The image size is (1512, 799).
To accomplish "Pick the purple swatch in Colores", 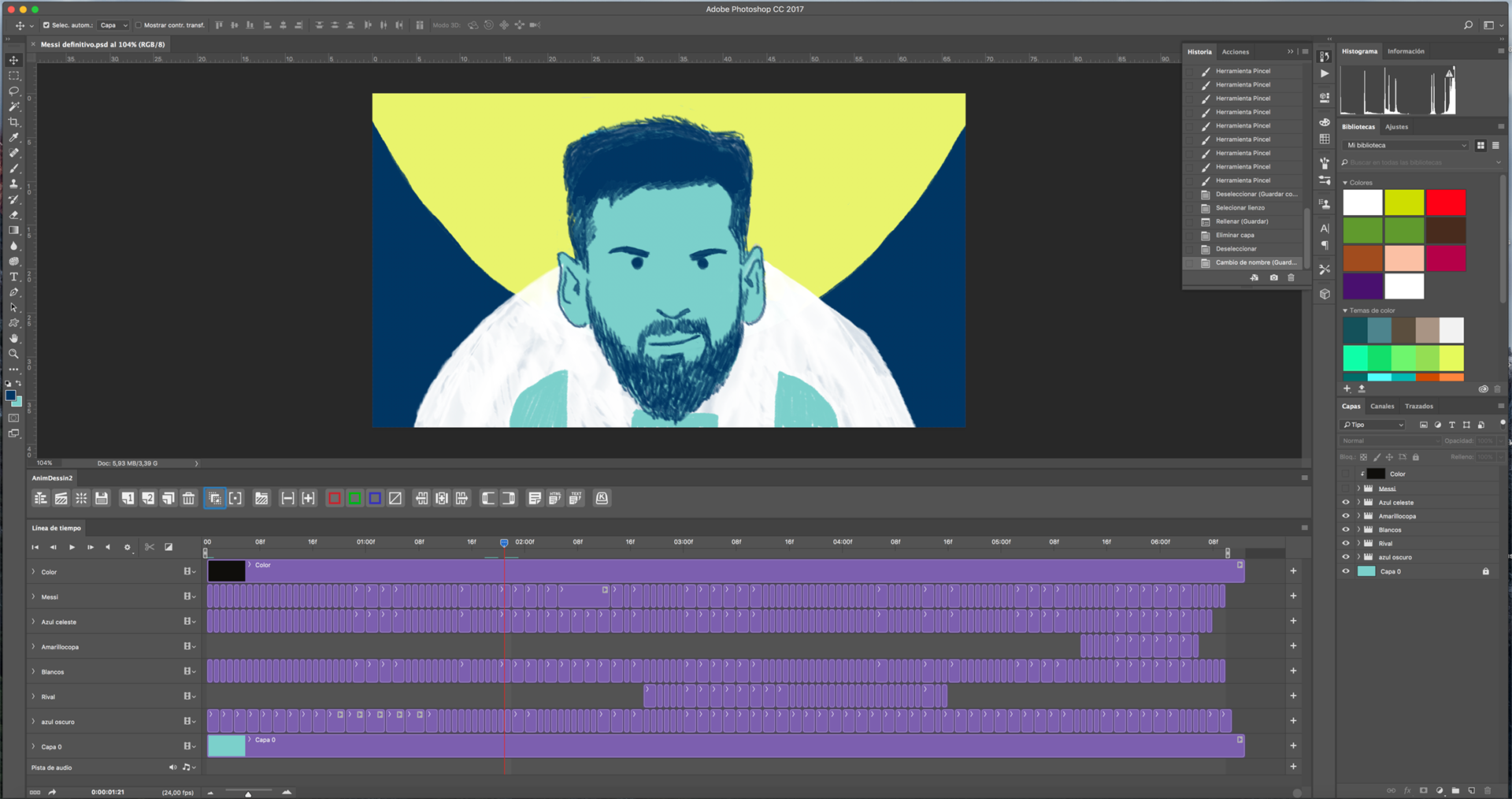I will [x=1362, y=286].
